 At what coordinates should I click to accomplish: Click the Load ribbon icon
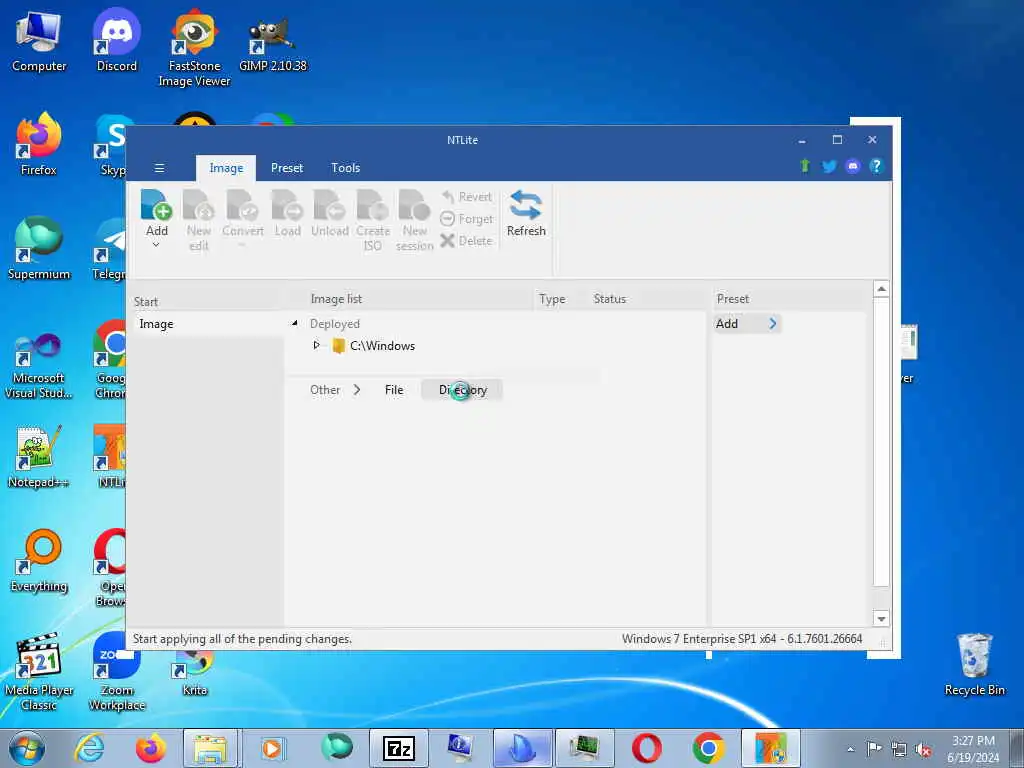tap(287, 213)
